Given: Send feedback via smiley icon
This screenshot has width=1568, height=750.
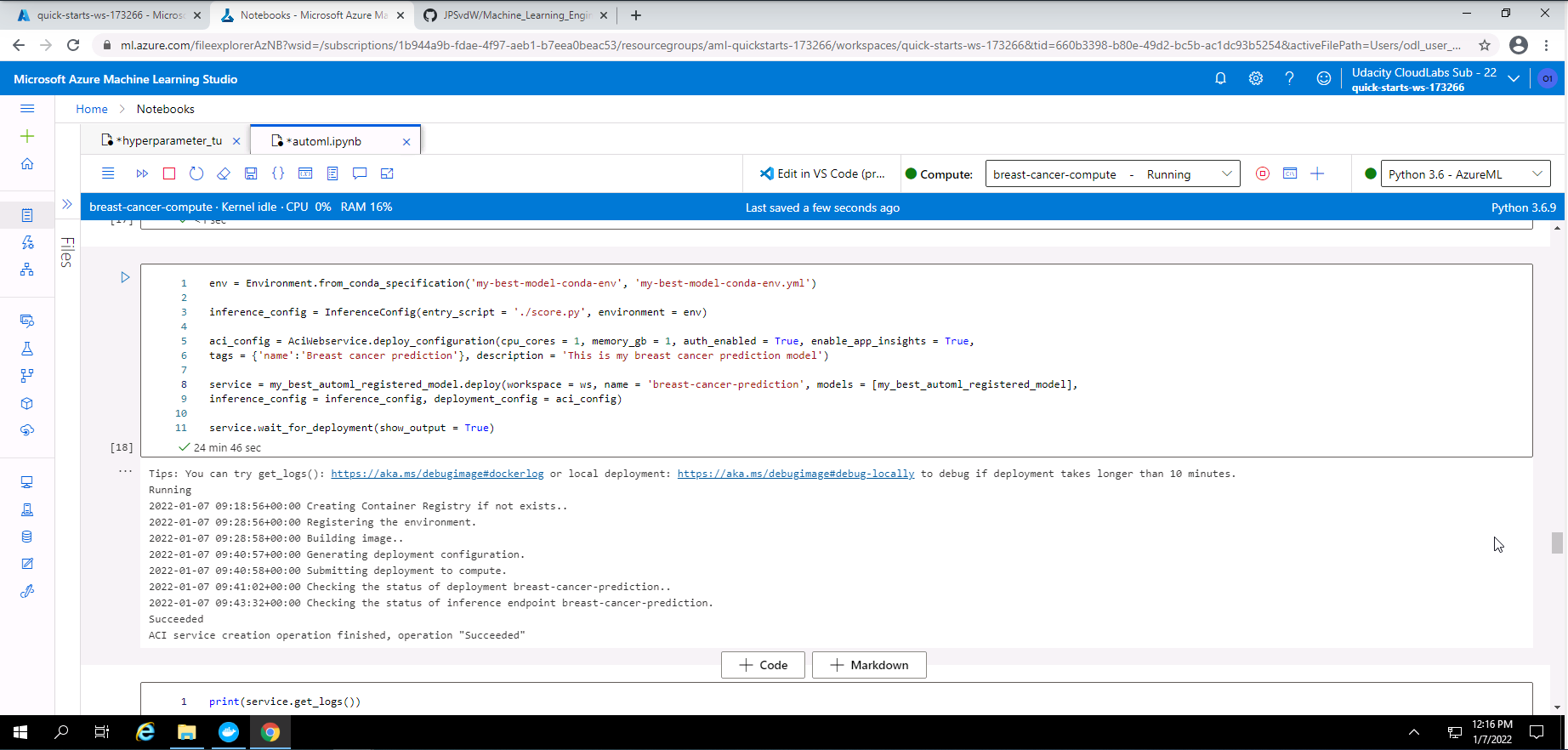Looking at the screenshot, I should pyautogui.click(x=1323, y=78).
